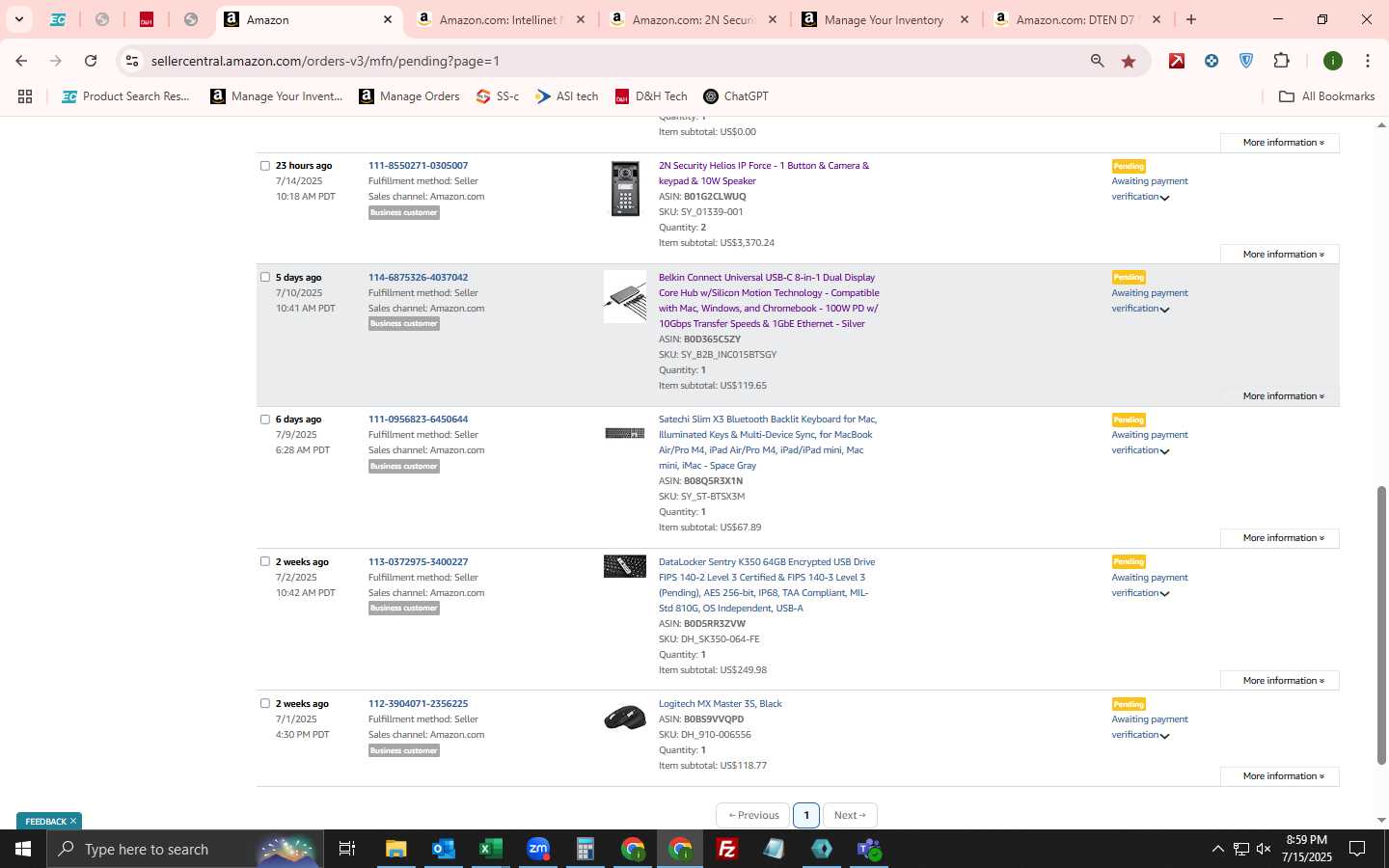Open order 113-0372975-3400227

coord(418,562)
